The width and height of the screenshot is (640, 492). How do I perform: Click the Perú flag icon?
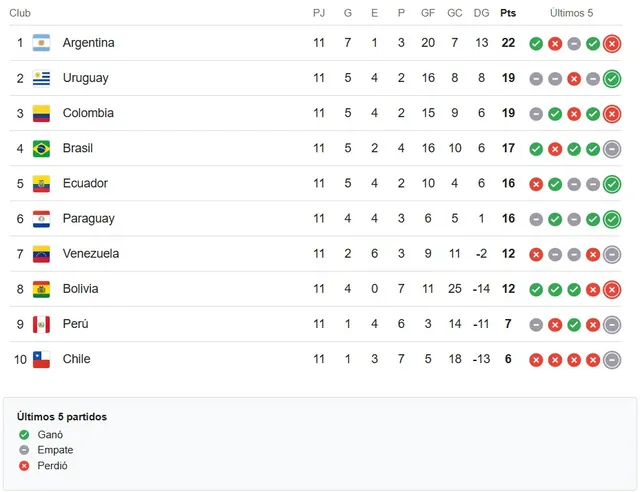[41, 324]
